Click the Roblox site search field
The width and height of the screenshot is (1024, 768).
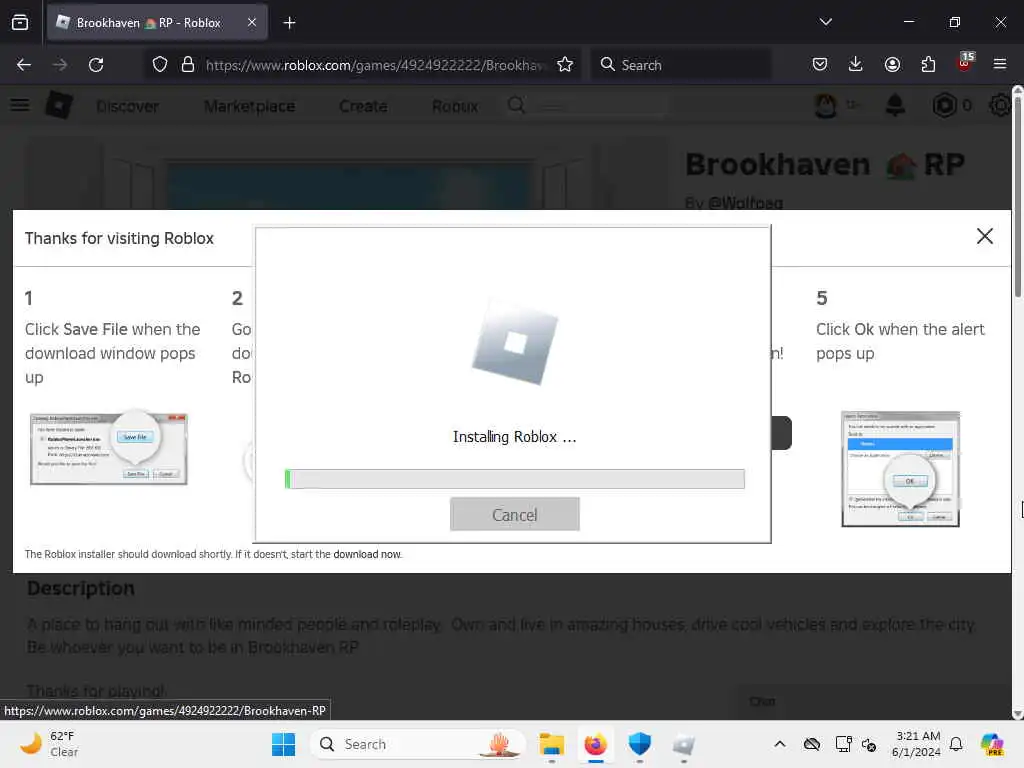588,105
